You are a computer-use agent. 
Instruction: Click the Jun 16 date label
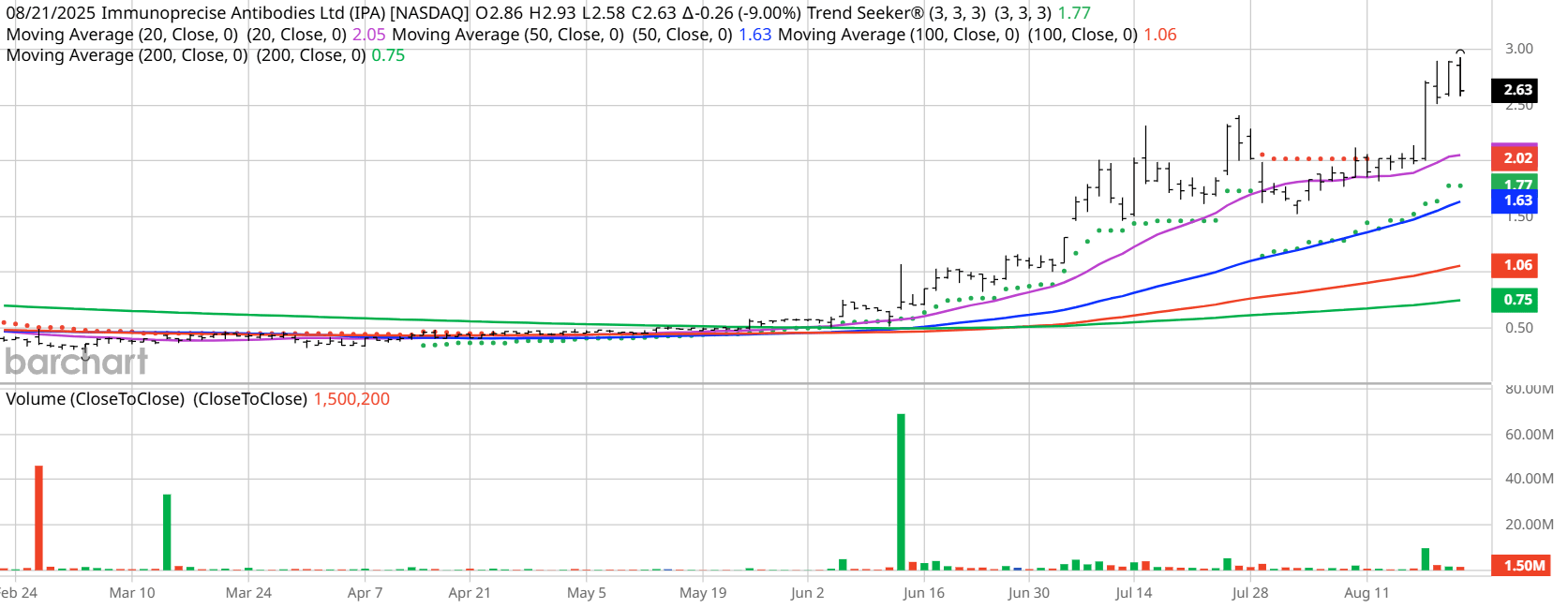pos(923,592)
